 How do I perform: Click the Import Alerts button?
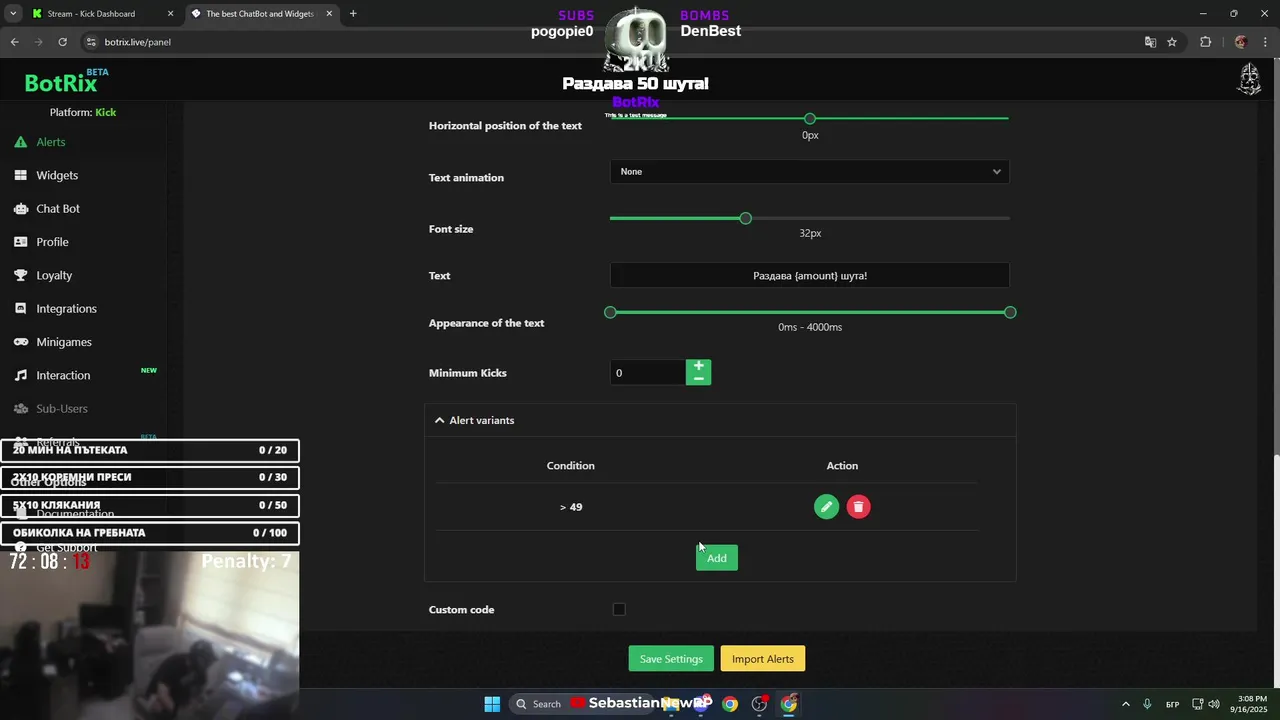tap(763, 659)
